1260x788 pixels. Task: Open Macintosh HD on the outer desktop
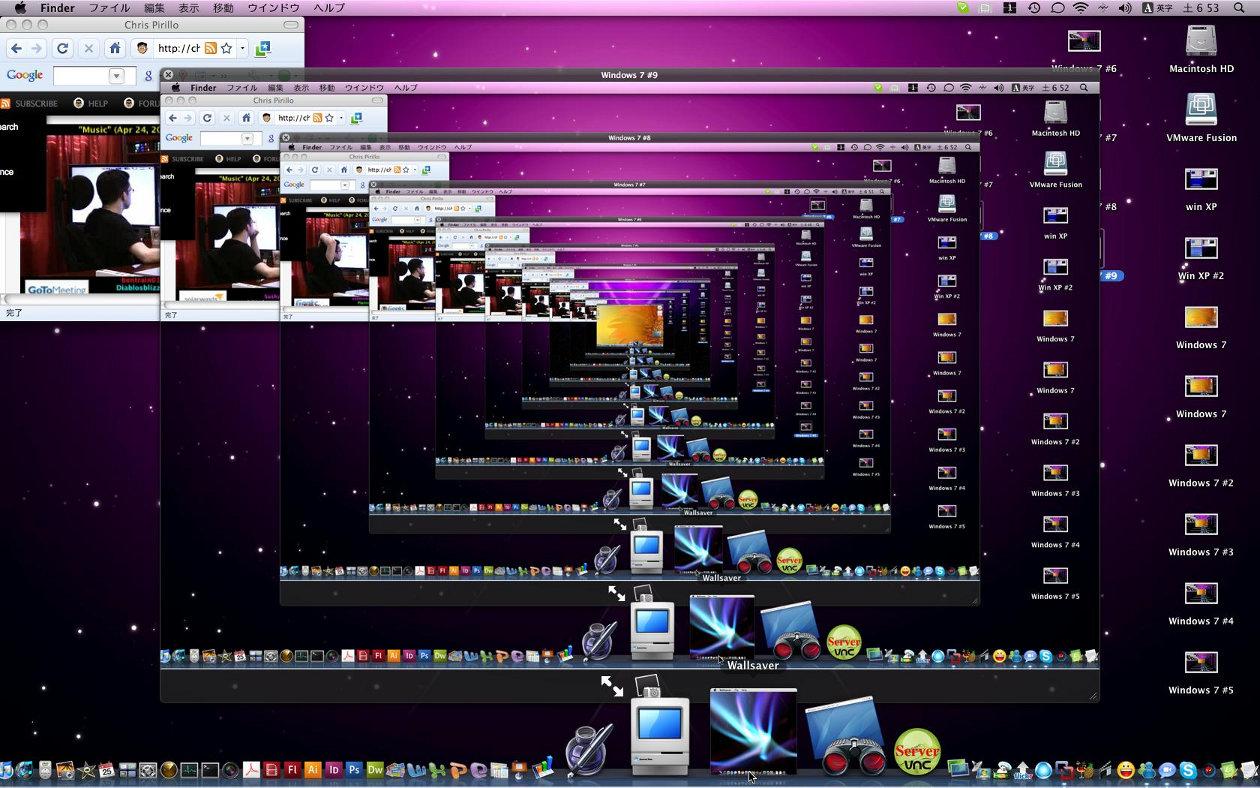[x=1200, y=42]
